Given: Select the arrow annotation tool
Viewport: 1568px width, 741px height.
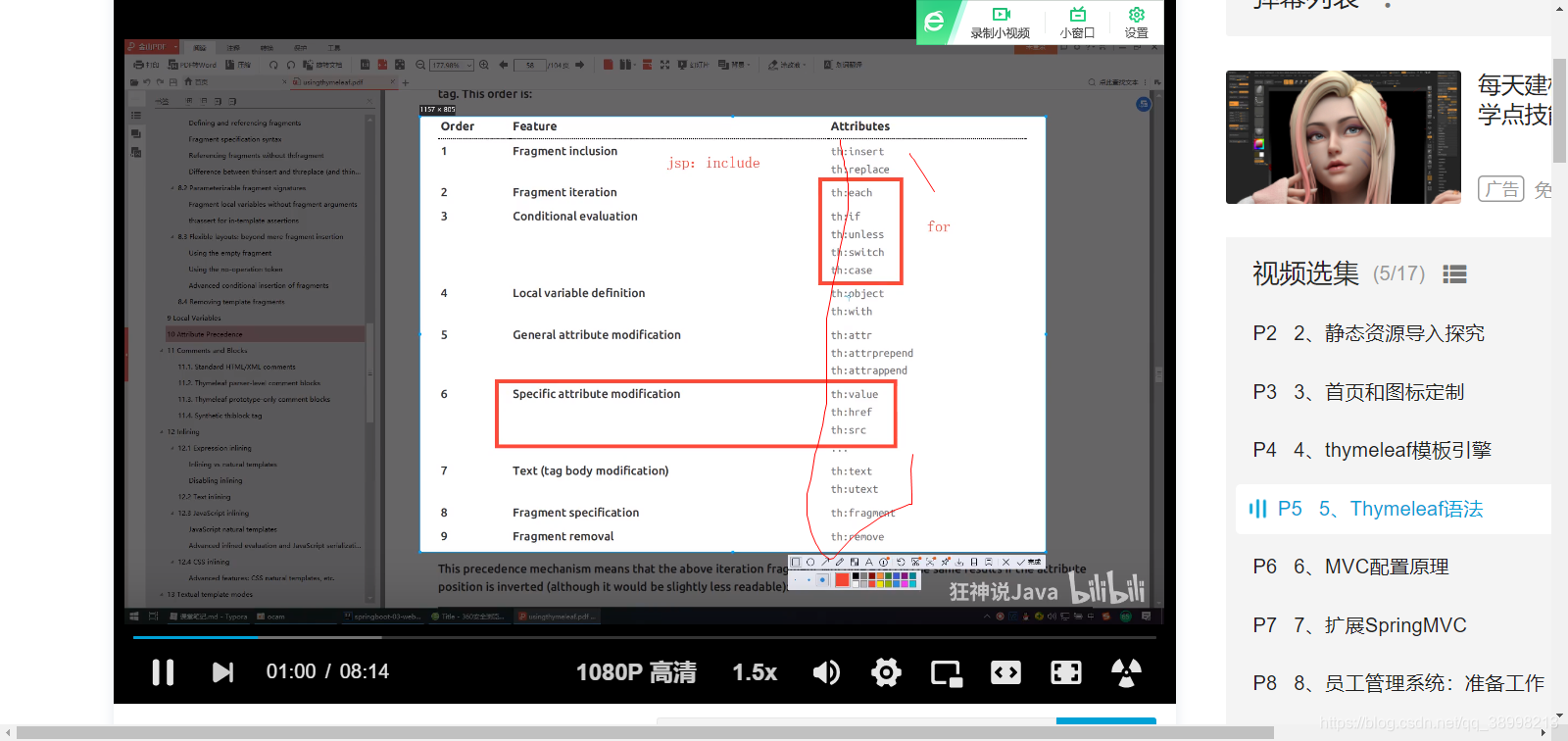Looking at the screenshot, I should [x=825, y=563].
